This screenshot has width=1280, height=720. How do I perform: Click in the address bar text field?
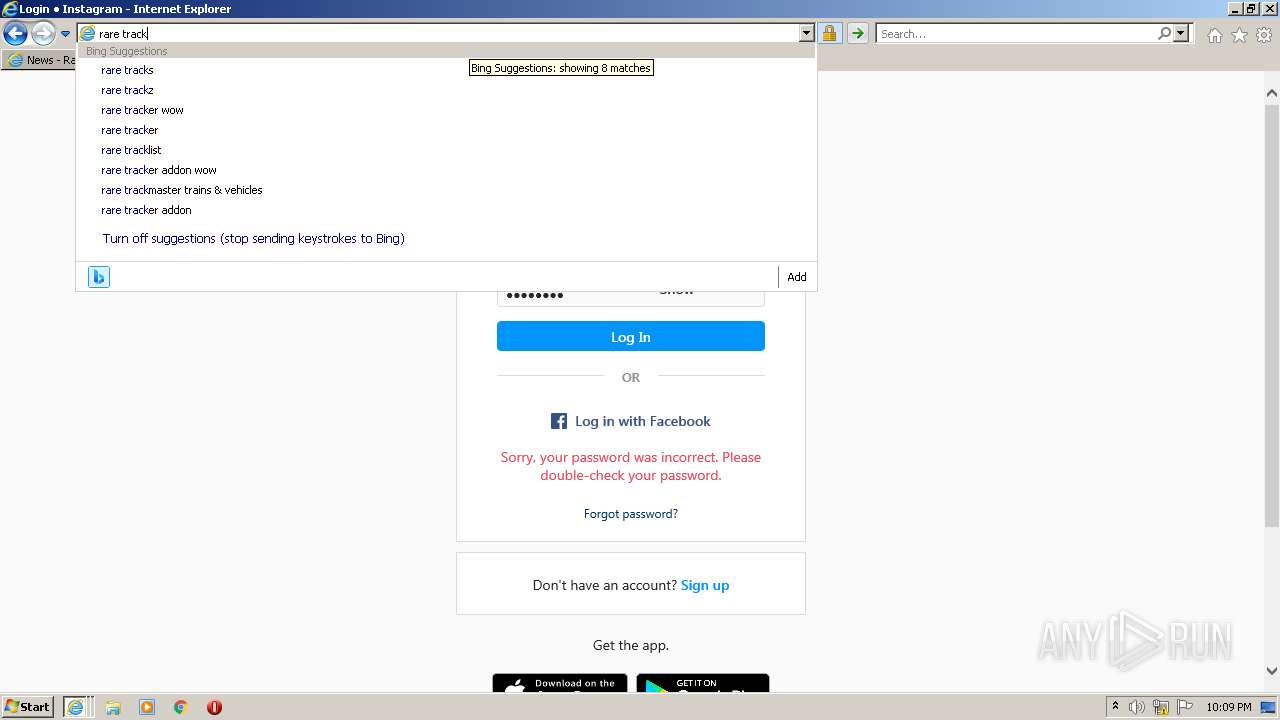pos(447,33)
